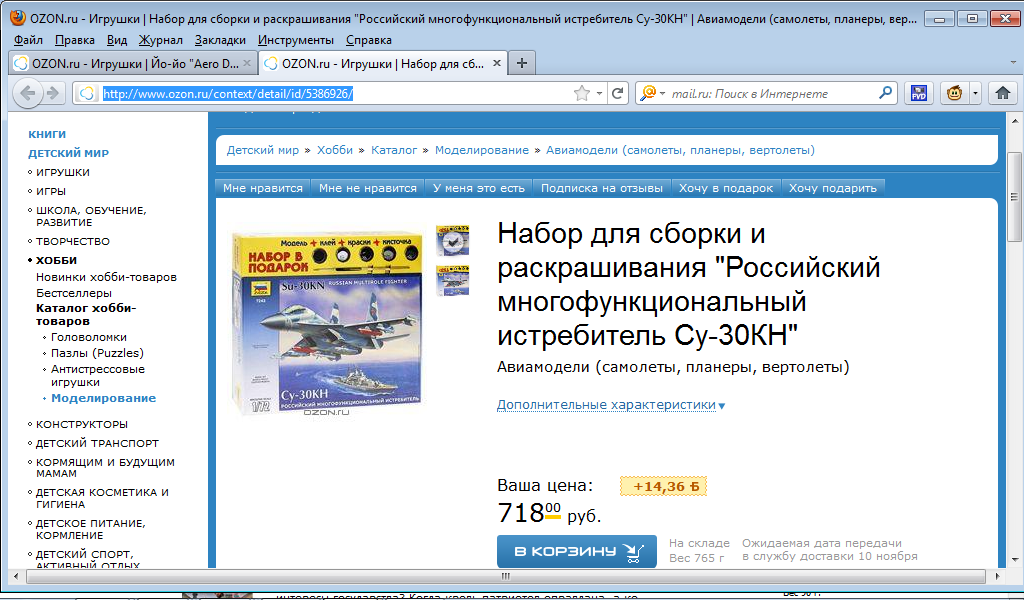Open URL history dropdown arrow

[x=599, y=93]
